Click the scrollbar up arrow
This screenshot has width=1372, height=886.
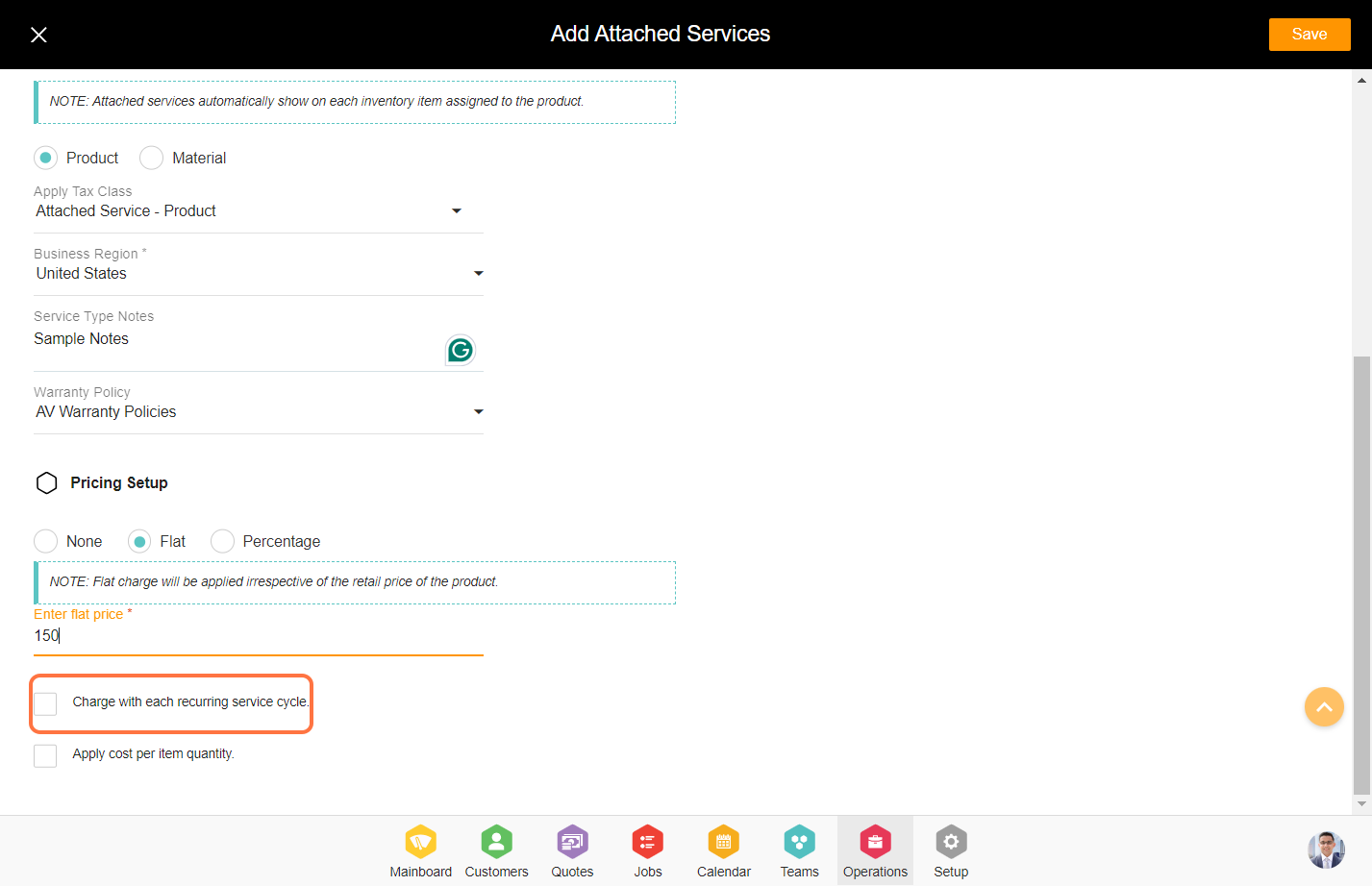click(1361, 80)
